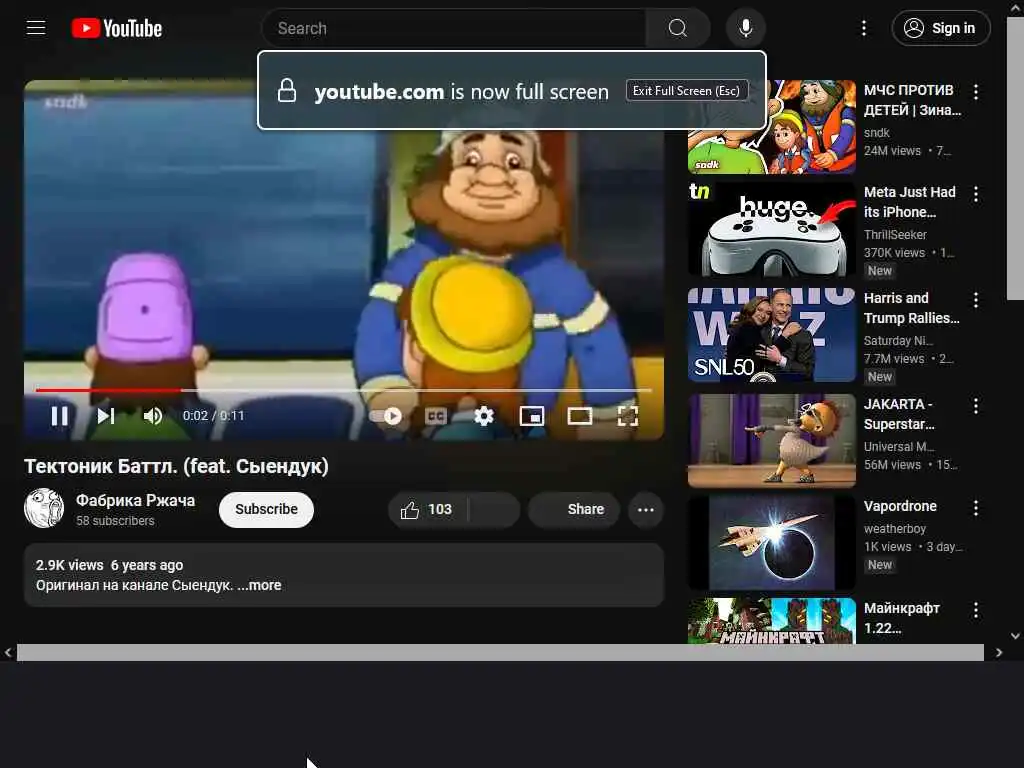Open Vapordrone video thumbnail
This screenshot has width=1024, height=768.
tap(771, 543)
